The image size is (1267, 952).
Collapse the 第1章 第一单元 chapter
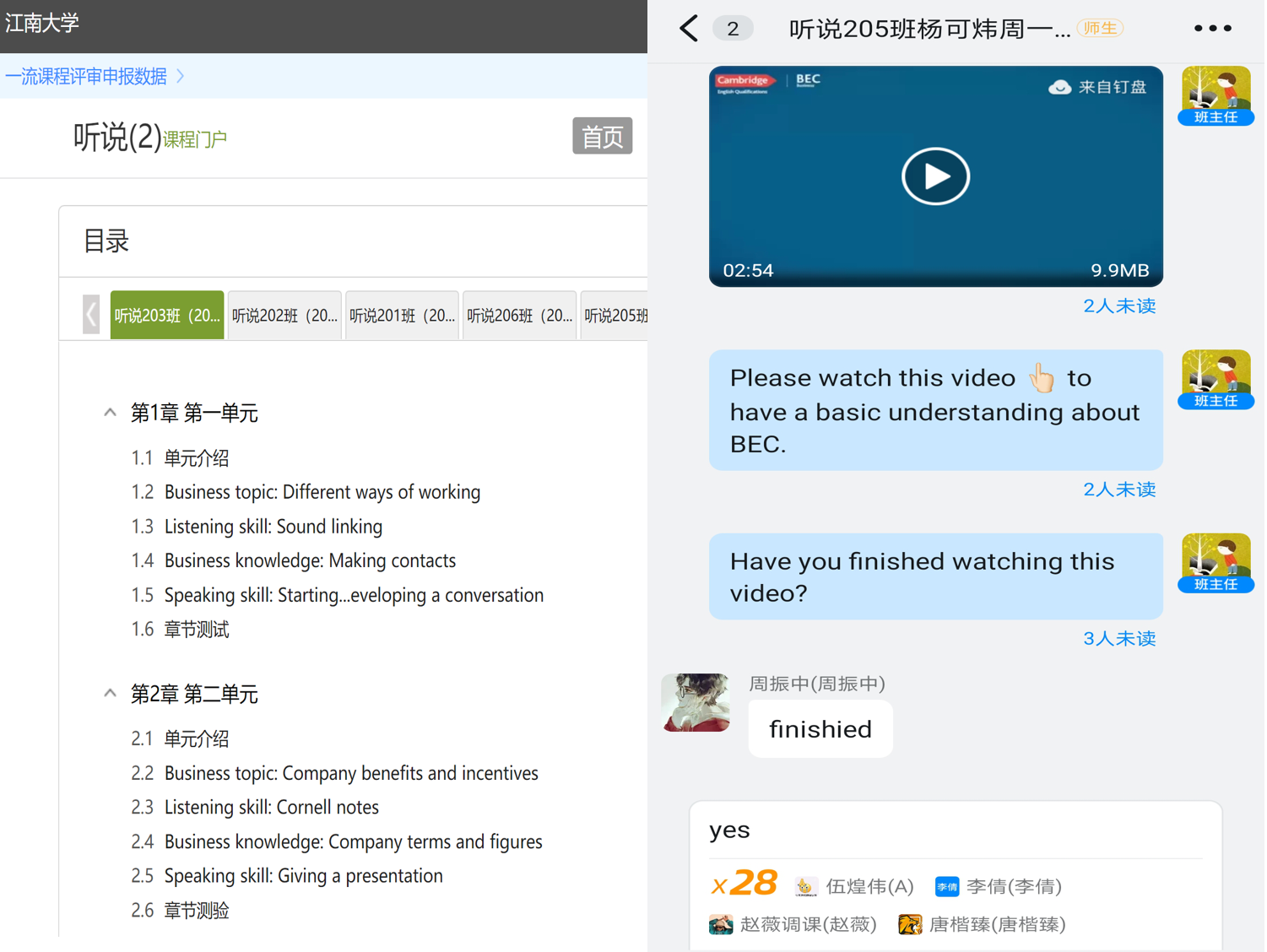click(x=110, y=413)
